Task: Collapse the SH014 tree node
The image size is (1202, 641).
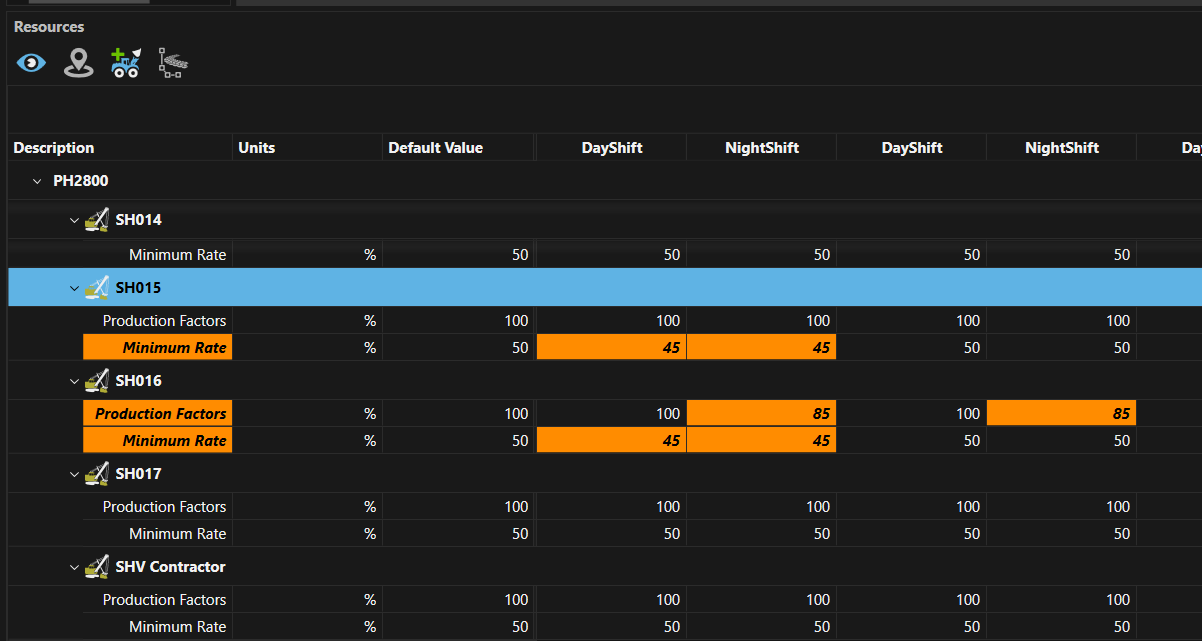Action: pyautogui.click(x=74, y=220)
